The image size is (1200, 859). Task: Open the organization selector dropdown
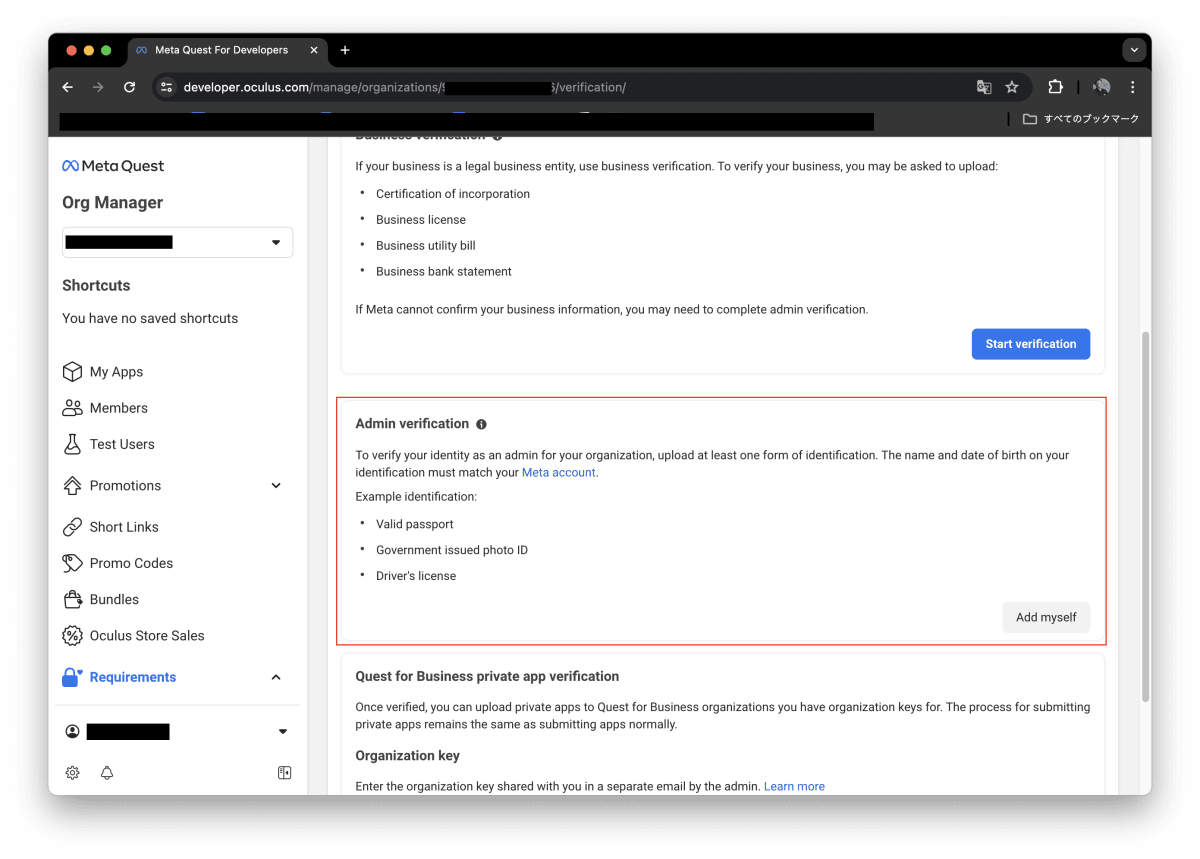(177, 242)
